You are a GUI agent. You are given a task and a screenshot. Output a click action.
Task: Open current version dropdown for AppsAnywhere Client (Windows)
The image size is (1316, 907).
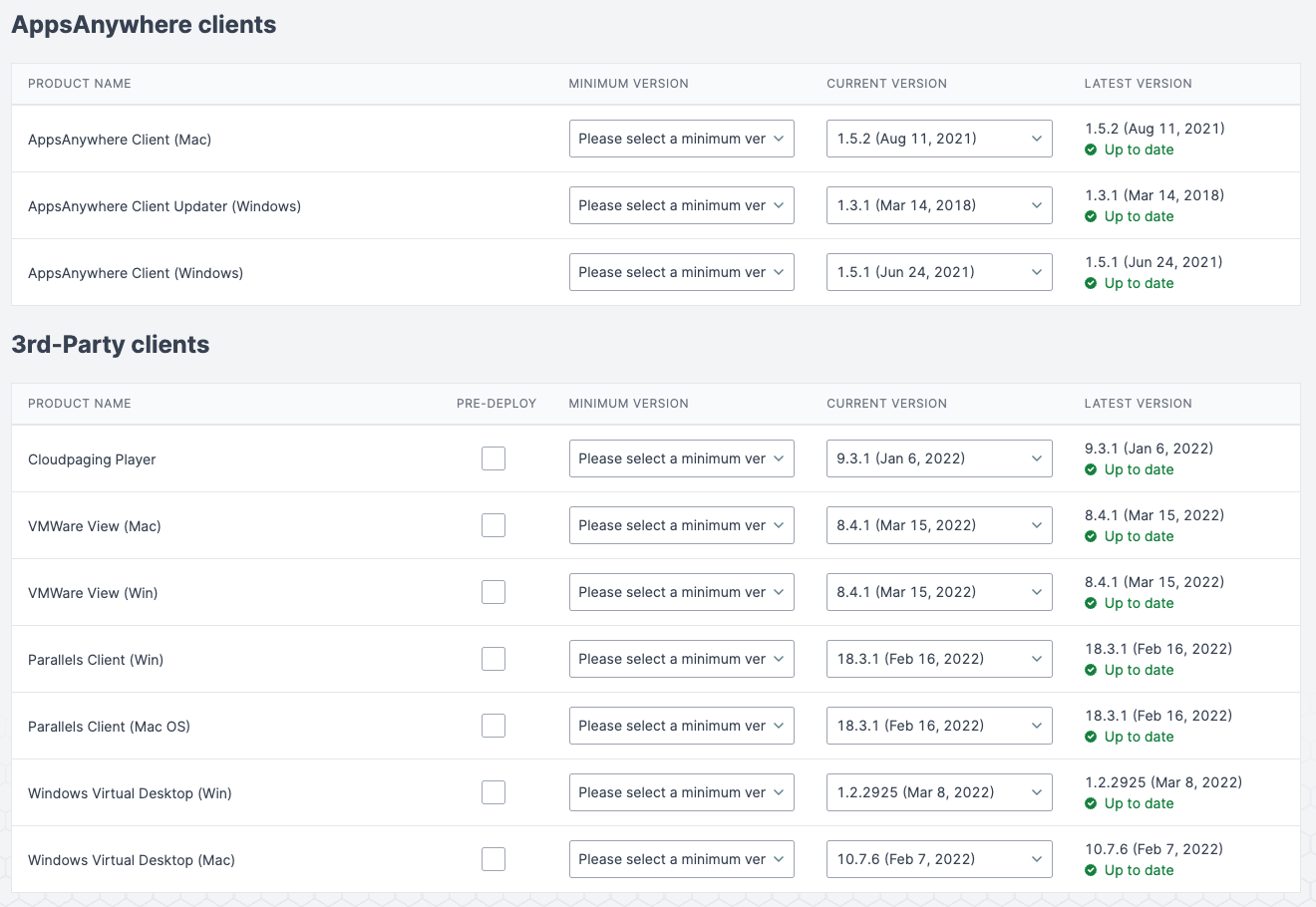(939, 272)
